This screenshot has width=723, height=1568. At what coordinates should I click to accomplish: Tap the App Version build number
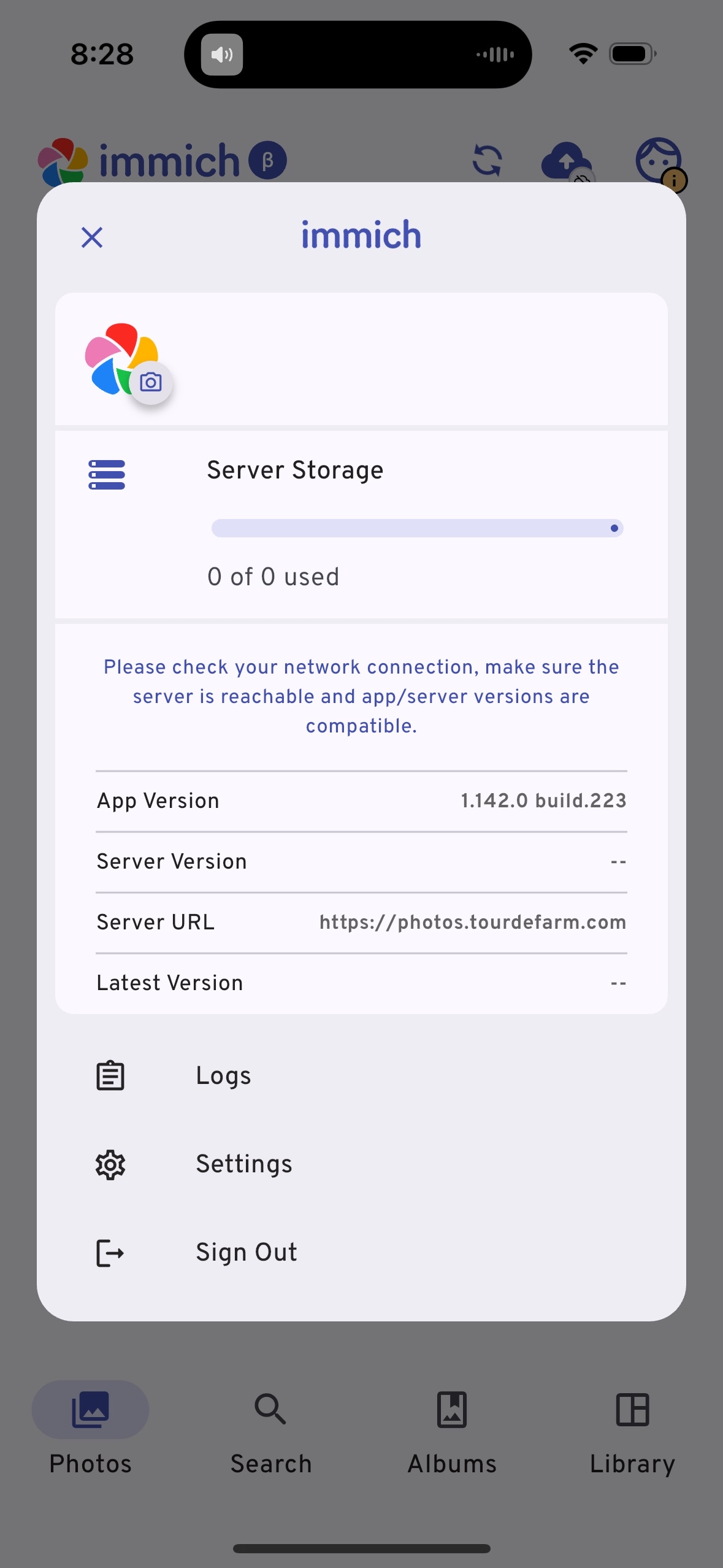543,801
